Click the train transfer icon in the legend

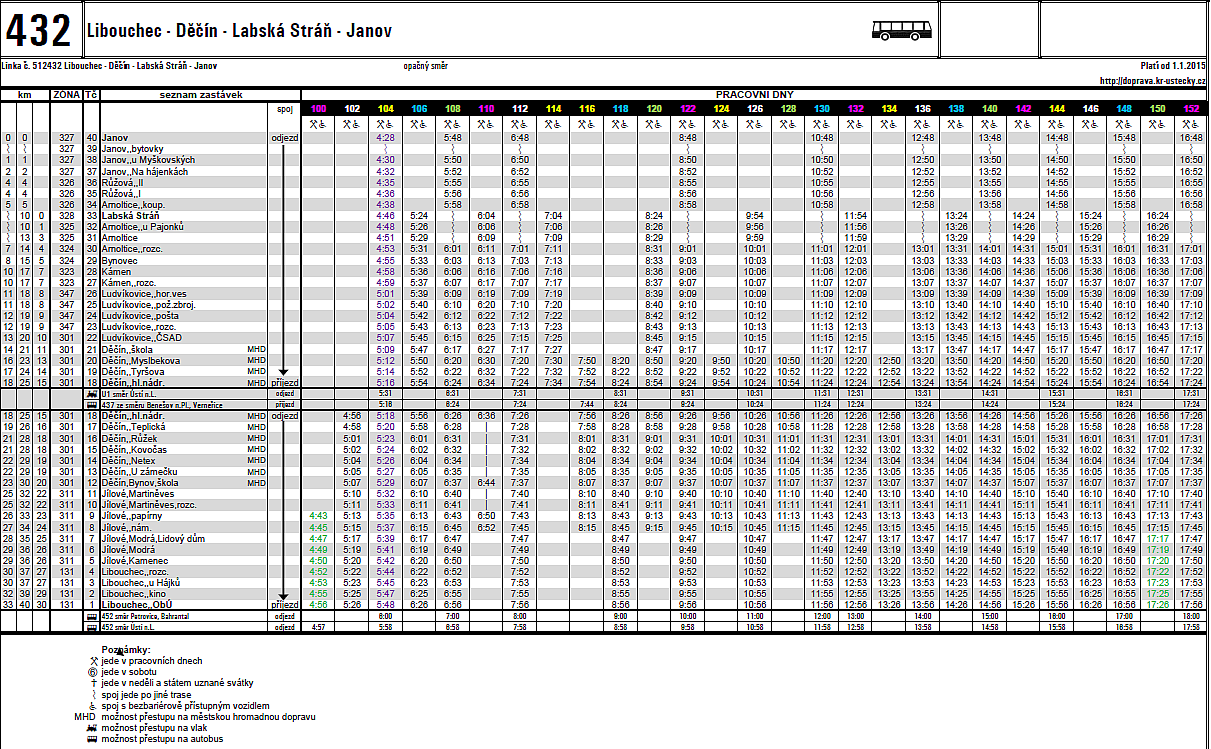coord(92,728)
